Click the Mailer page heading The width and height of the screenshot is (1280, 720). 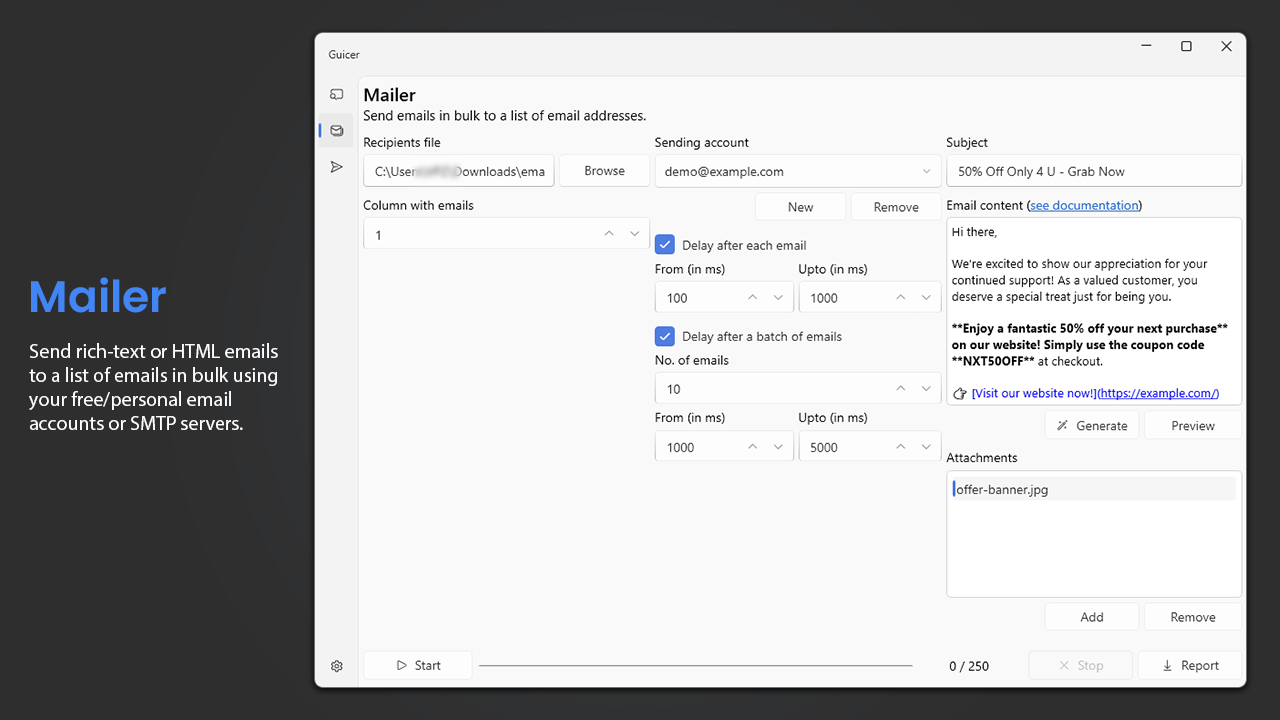(390, 95)
